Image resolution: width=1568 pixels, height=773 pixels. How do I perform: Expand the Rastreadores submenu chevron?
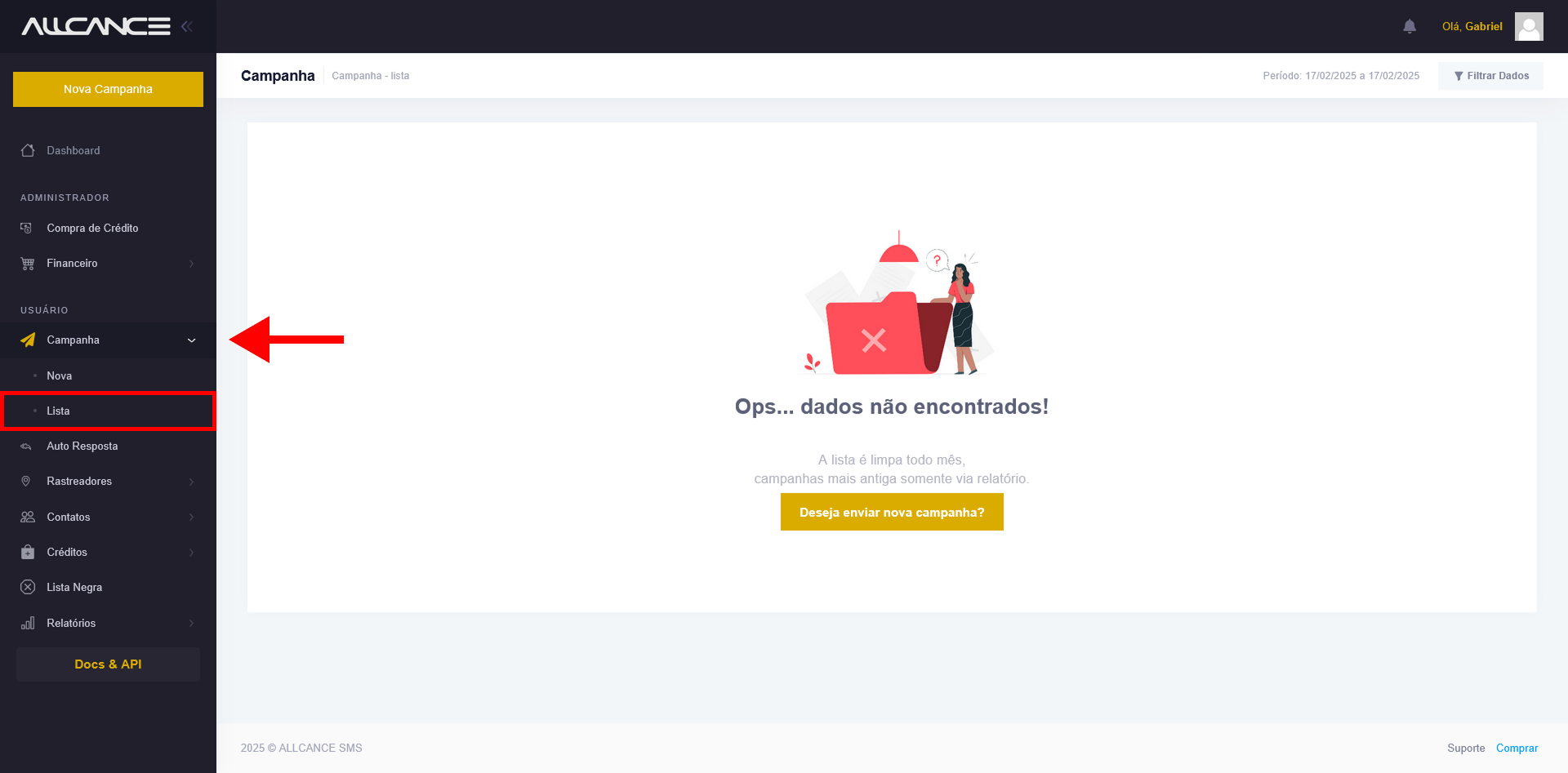point(191,482)
